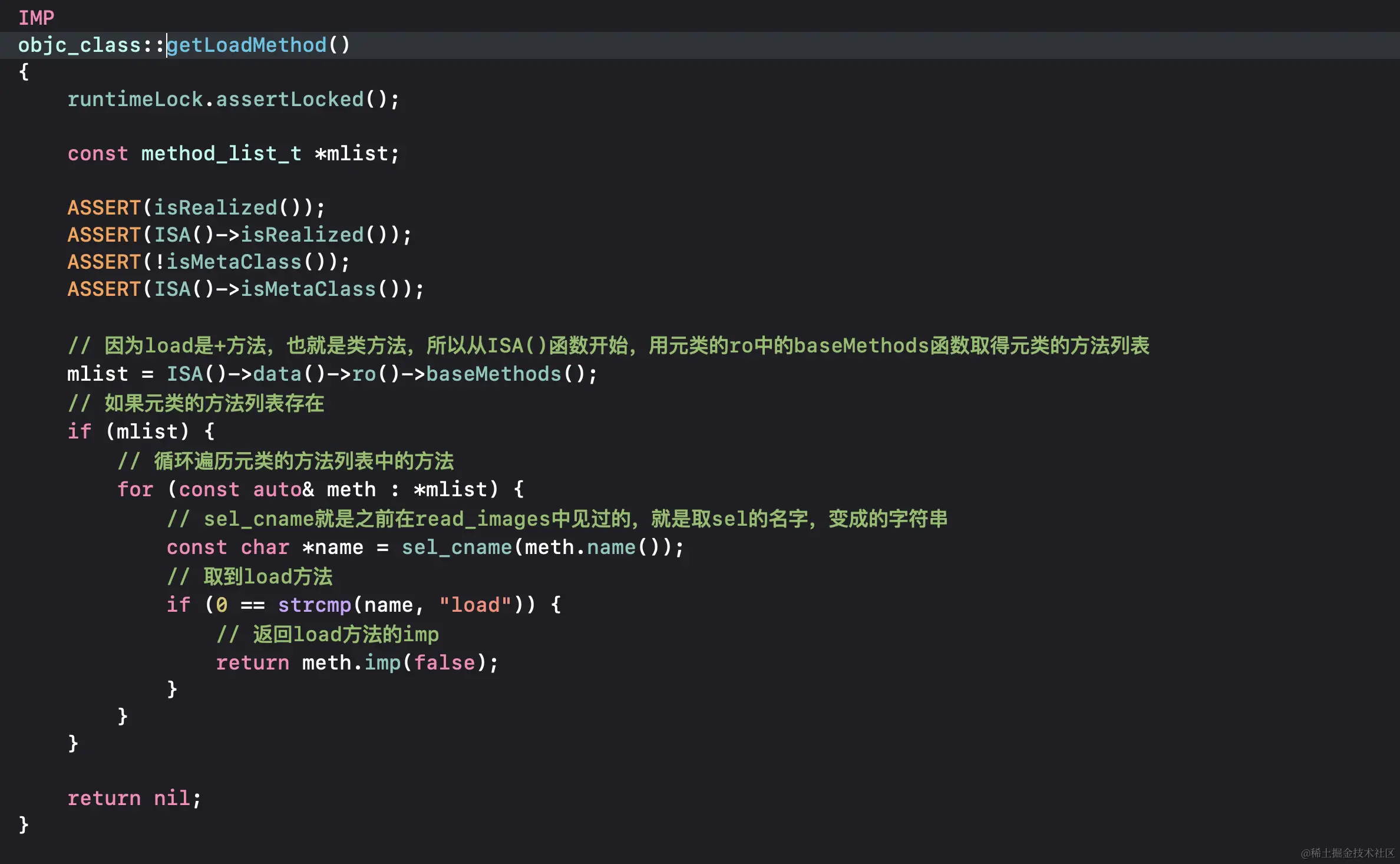Click the assertLocked method call
The height and width of the screenshot is (864, 1400).
(289, 98)
